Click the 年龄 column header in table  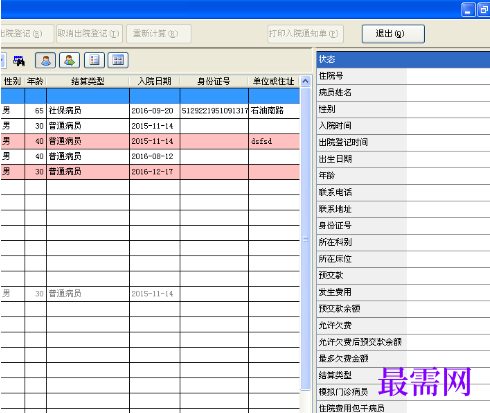(35, 81)
